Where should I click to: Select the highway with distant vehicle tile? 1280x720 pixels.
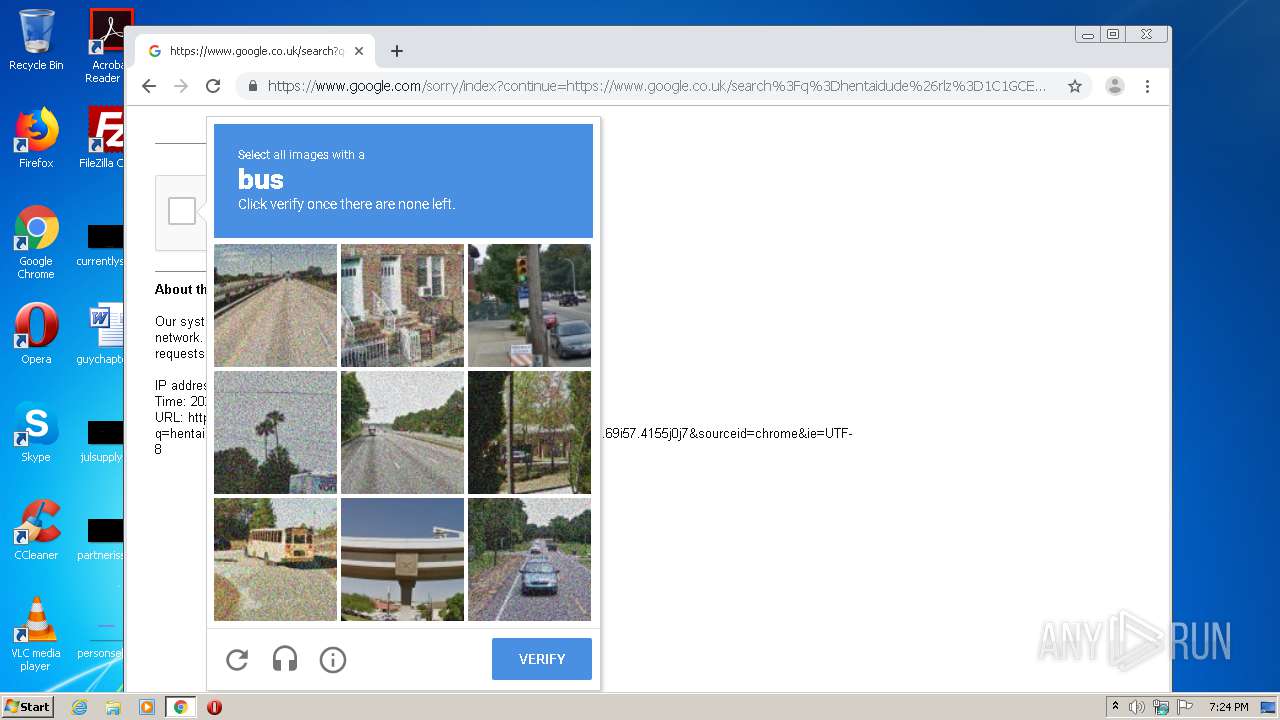coord(402,432)
